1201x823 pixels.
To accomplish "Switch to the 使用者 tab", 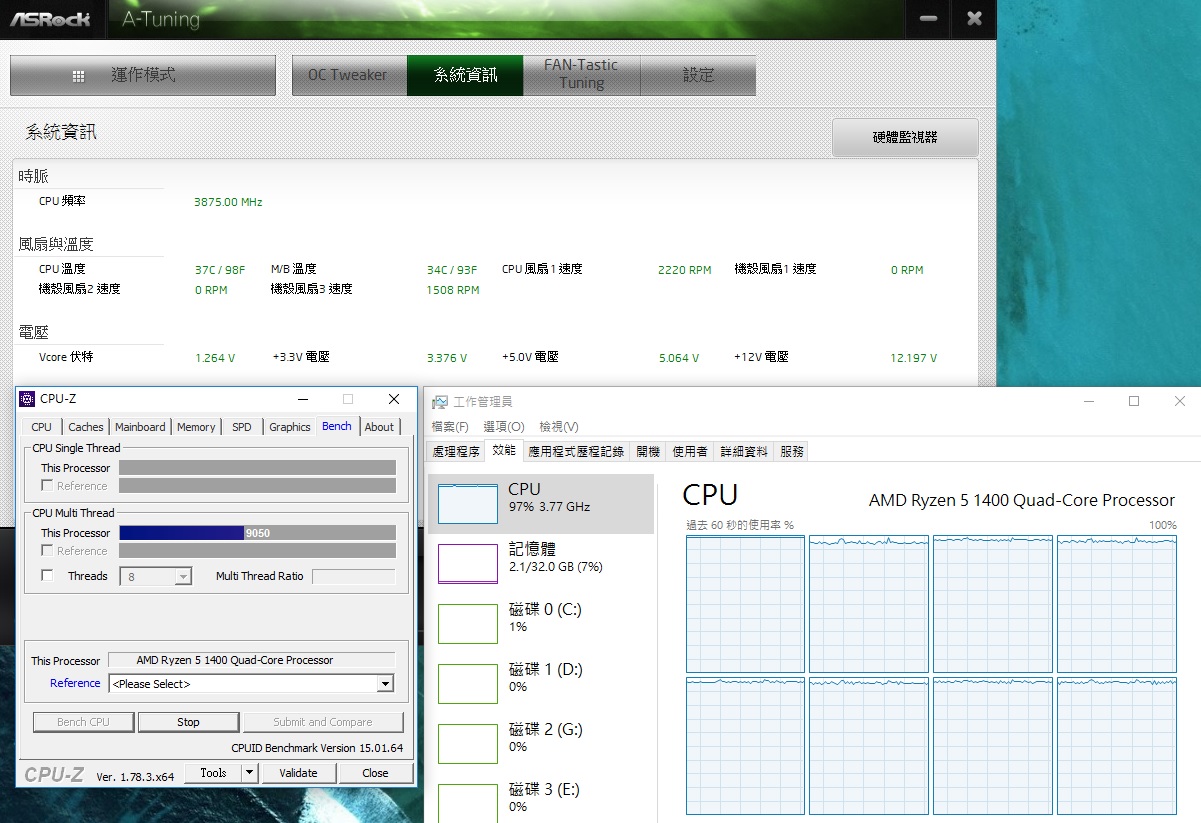I will (x=690, y=452).
